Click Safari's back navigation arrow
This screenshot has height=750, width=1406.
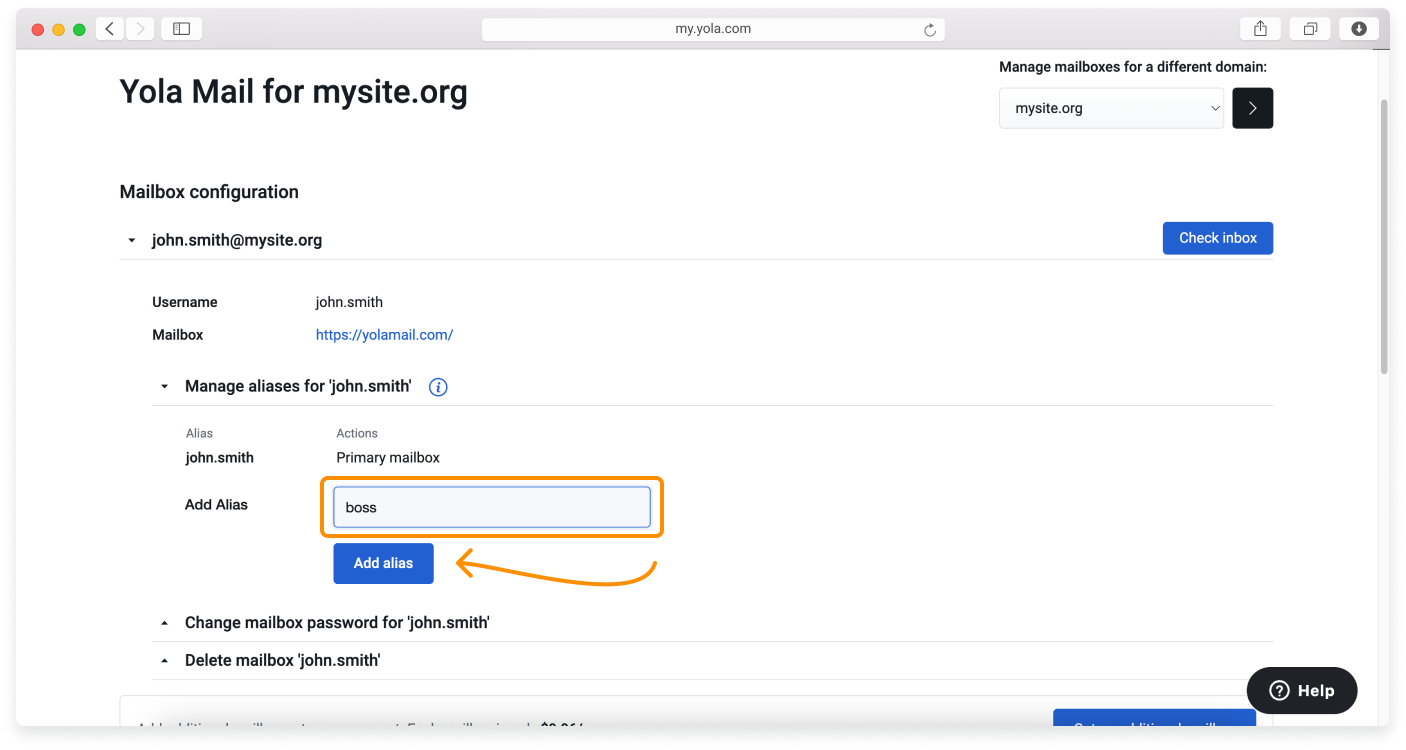click(109, 28)
